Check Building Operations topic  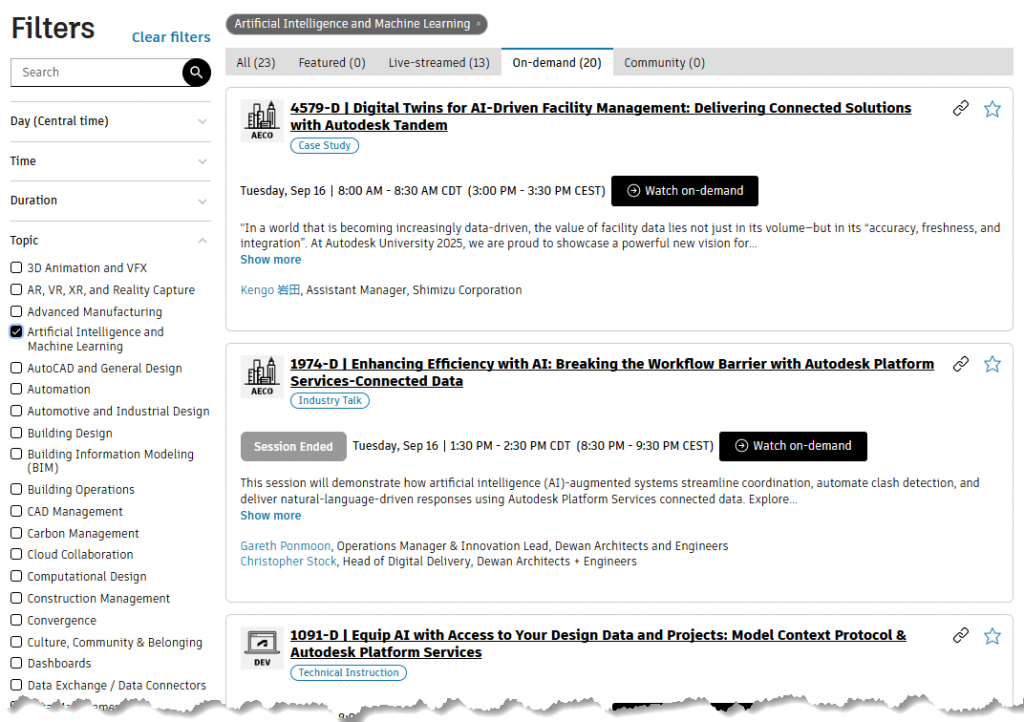click(16, 489)
